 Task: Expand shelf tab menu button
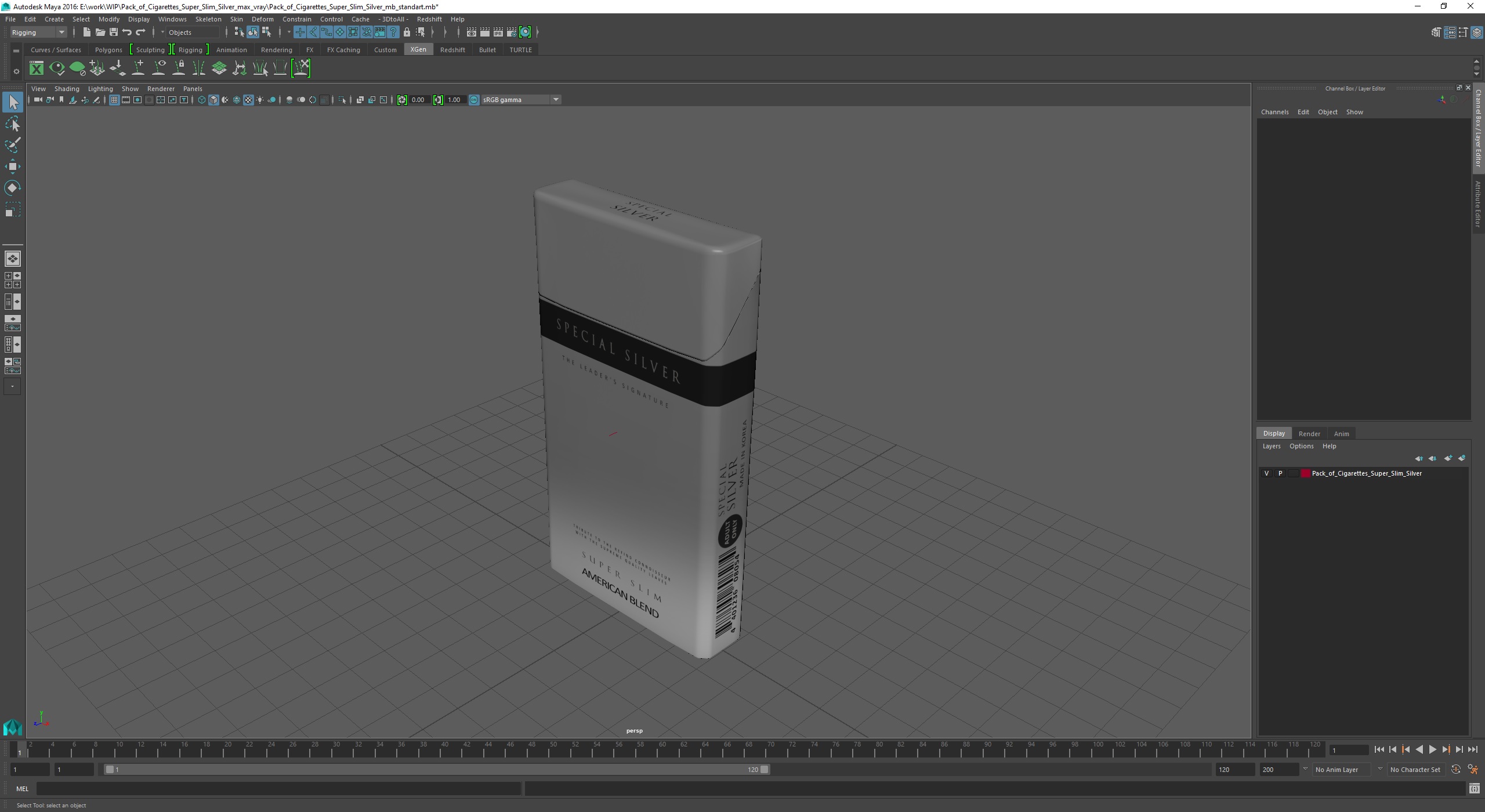tap(16, 51)
